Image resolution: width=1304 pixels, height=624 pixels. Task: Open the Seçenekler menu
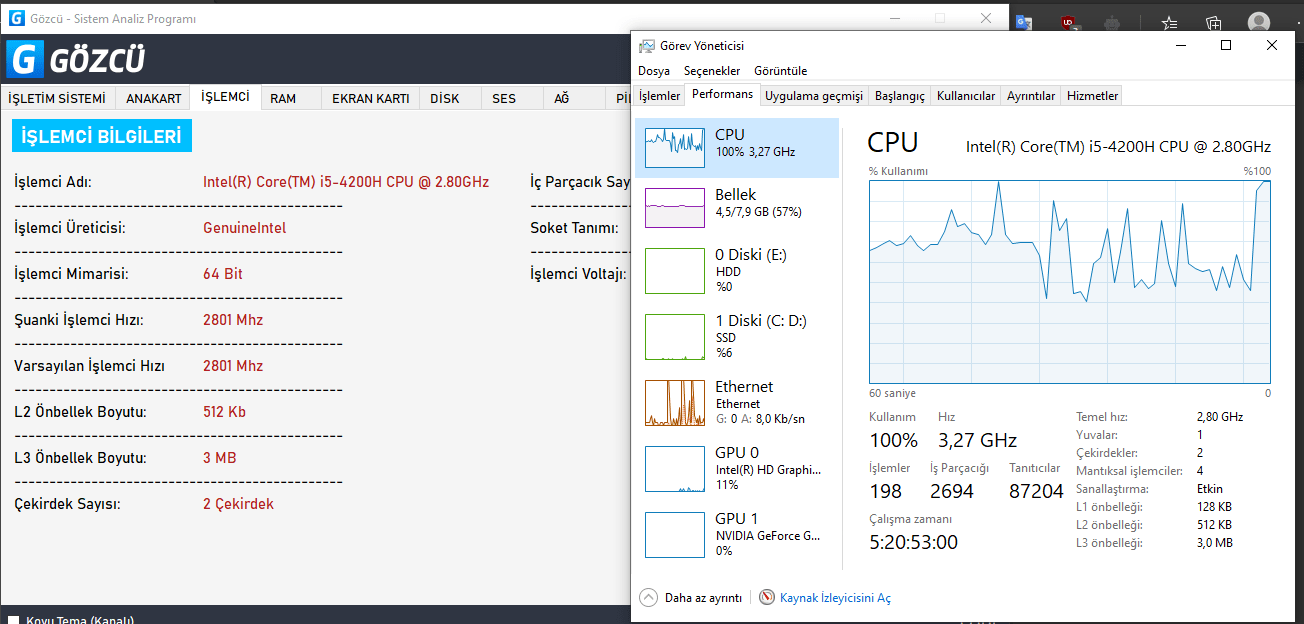(x=712, y=71)
